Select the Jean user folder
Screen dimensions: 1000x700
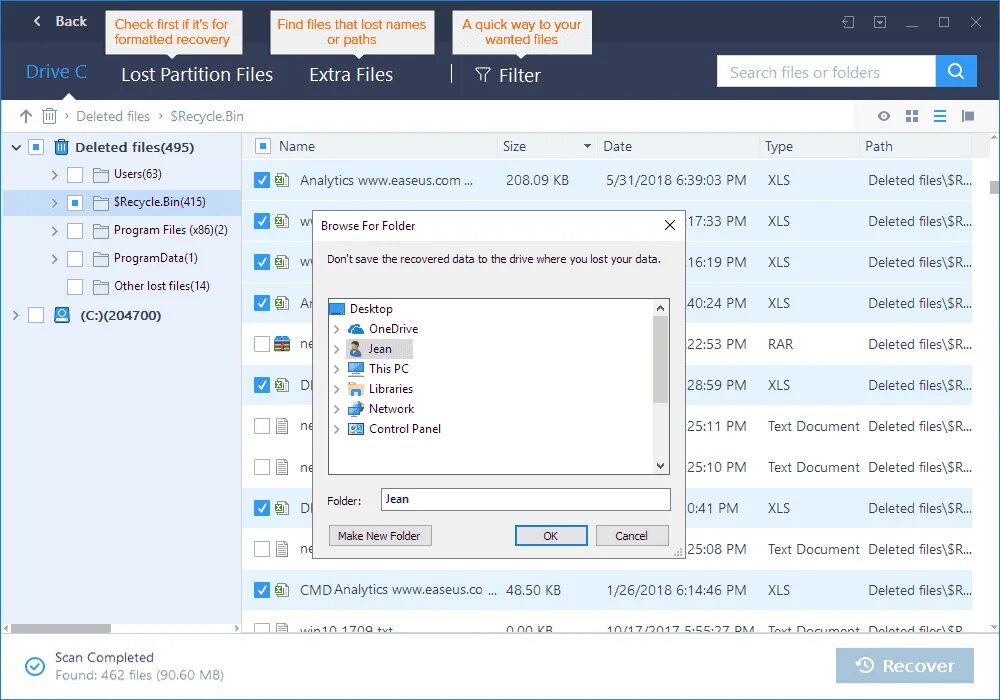[379, 349]
